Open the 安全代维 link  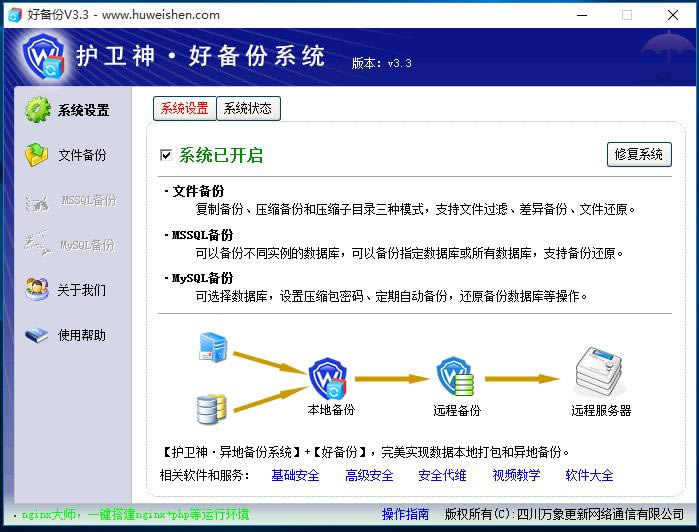tap(442, 475)
